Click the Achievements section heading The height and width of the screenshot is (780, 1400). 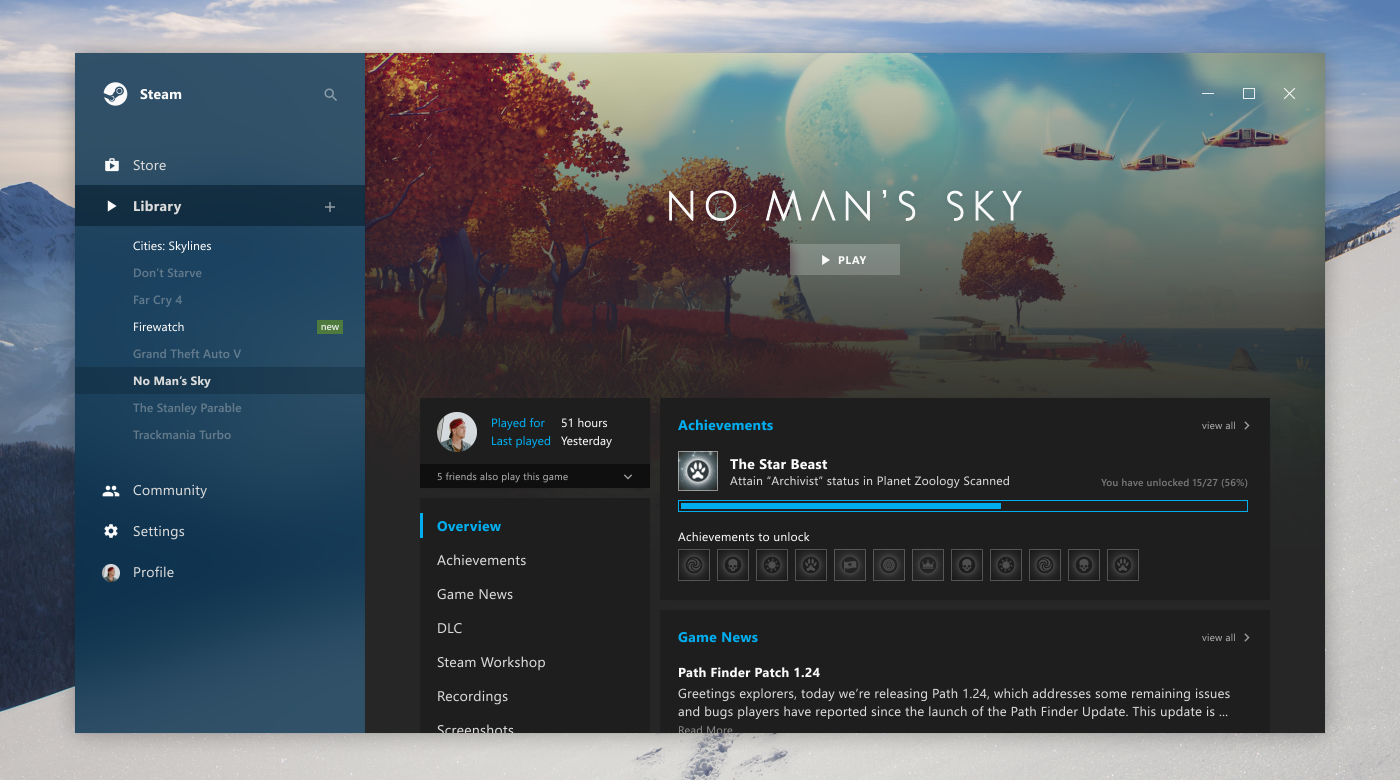tap(725, 425)
